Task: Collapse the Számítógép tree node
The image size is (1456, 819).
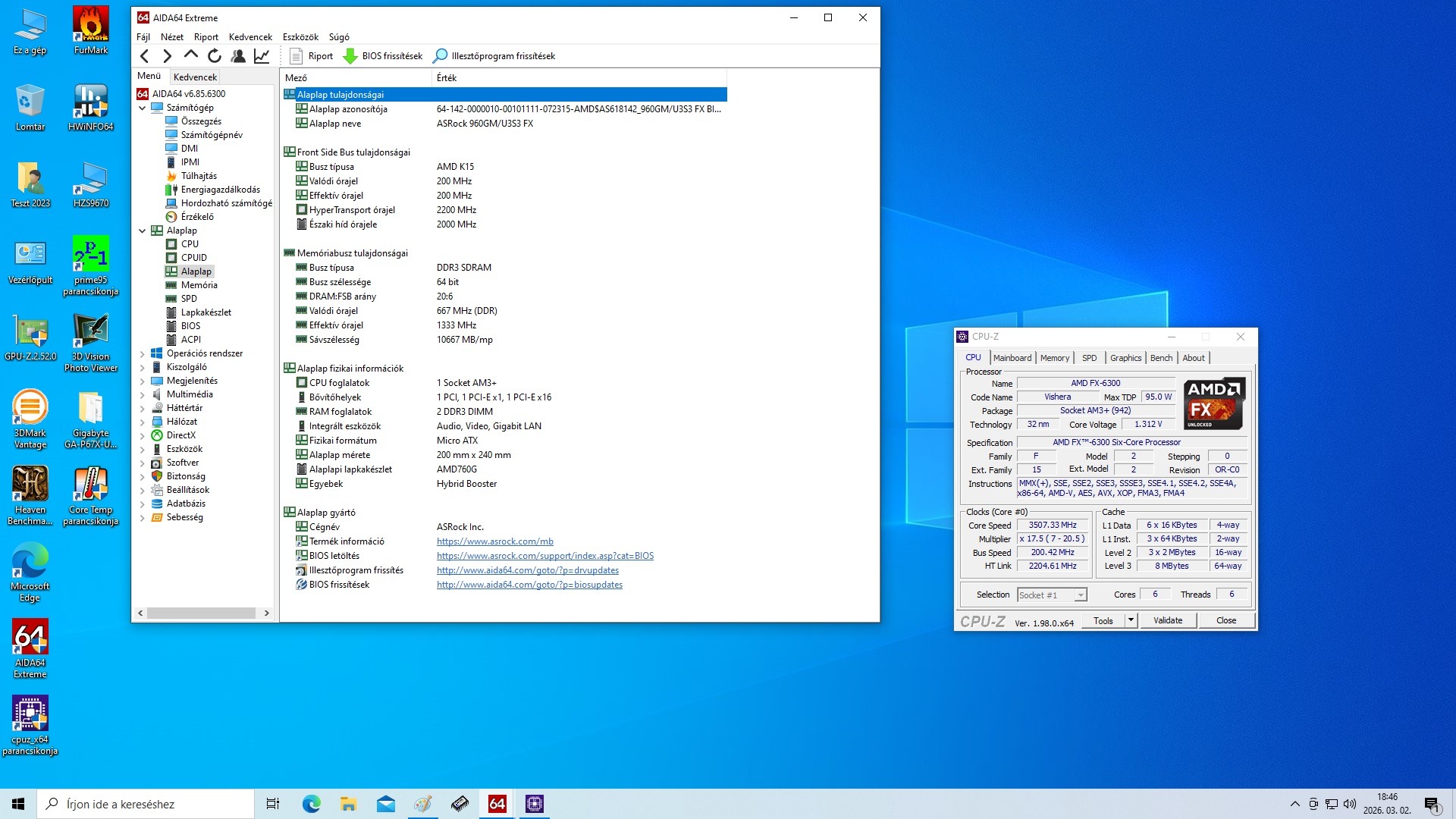Action: pos(142,108)
